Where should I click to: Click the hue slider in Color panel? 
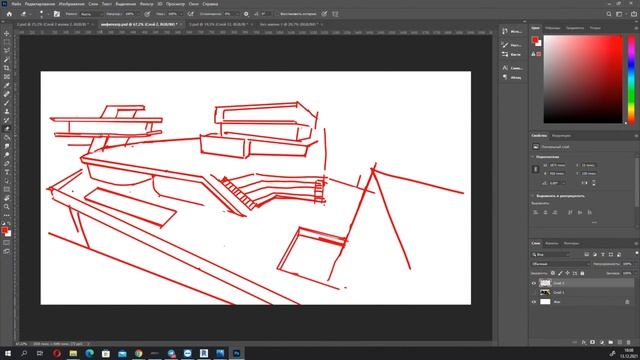click(631, 79)
